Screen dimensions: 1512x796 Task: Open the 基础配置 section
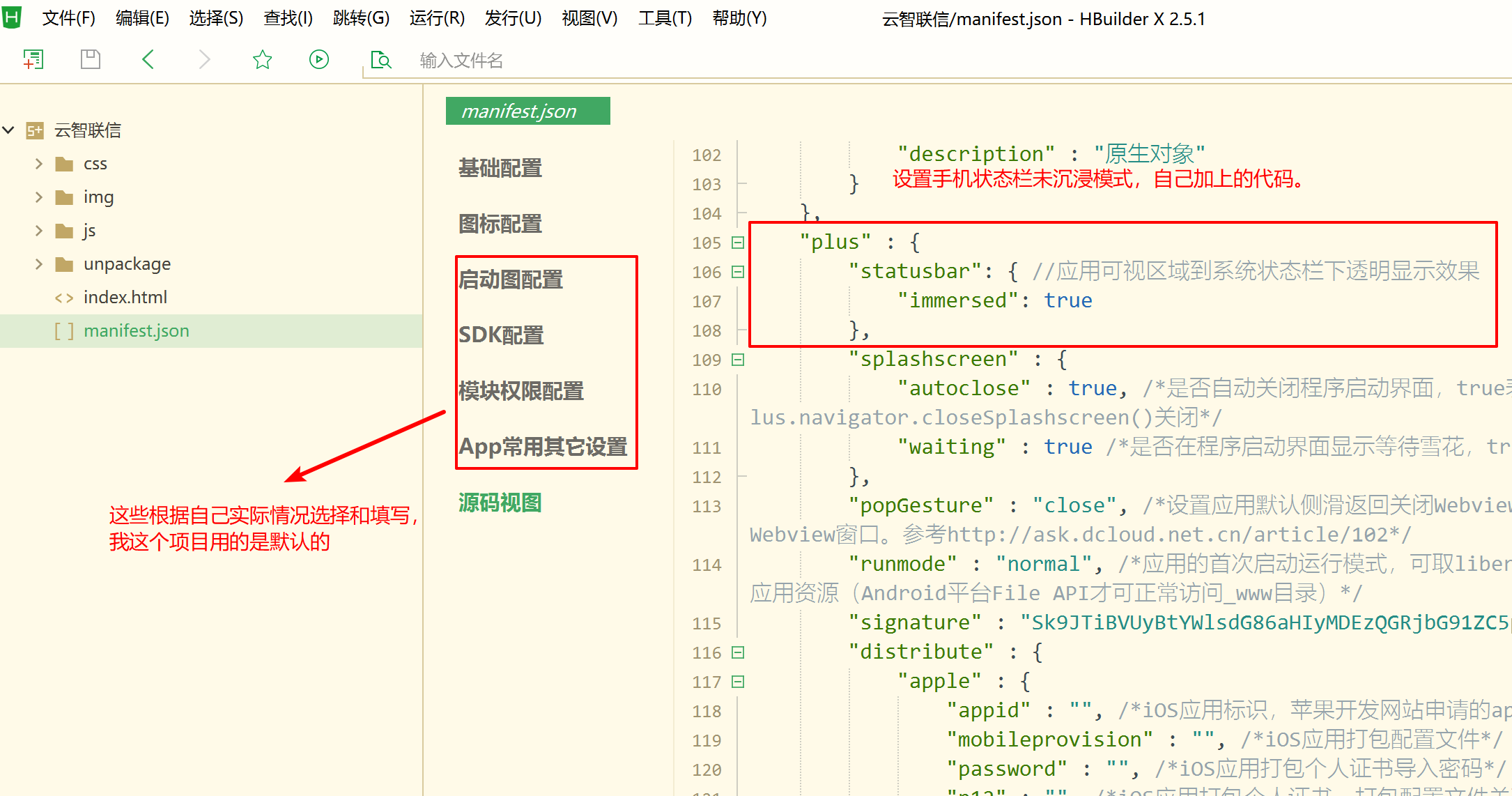click(500, 168)
